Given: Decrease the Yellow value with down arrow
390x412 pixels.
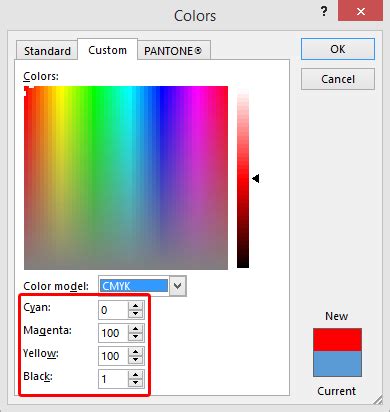Looking at the screenshot, I should point(135,360).
